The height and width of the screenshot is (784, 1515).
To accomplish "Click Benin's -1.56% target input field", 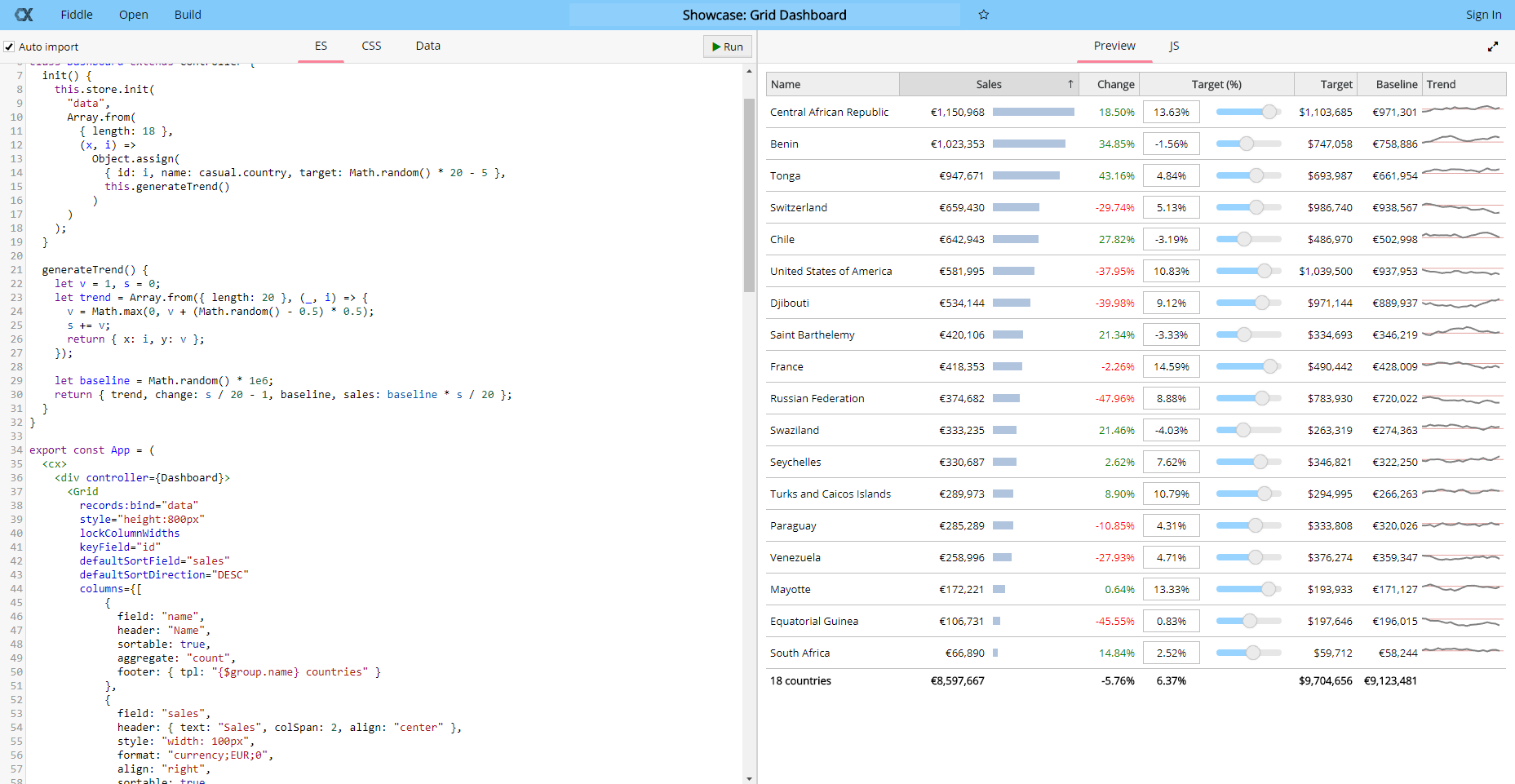I will click(1172, 144).
